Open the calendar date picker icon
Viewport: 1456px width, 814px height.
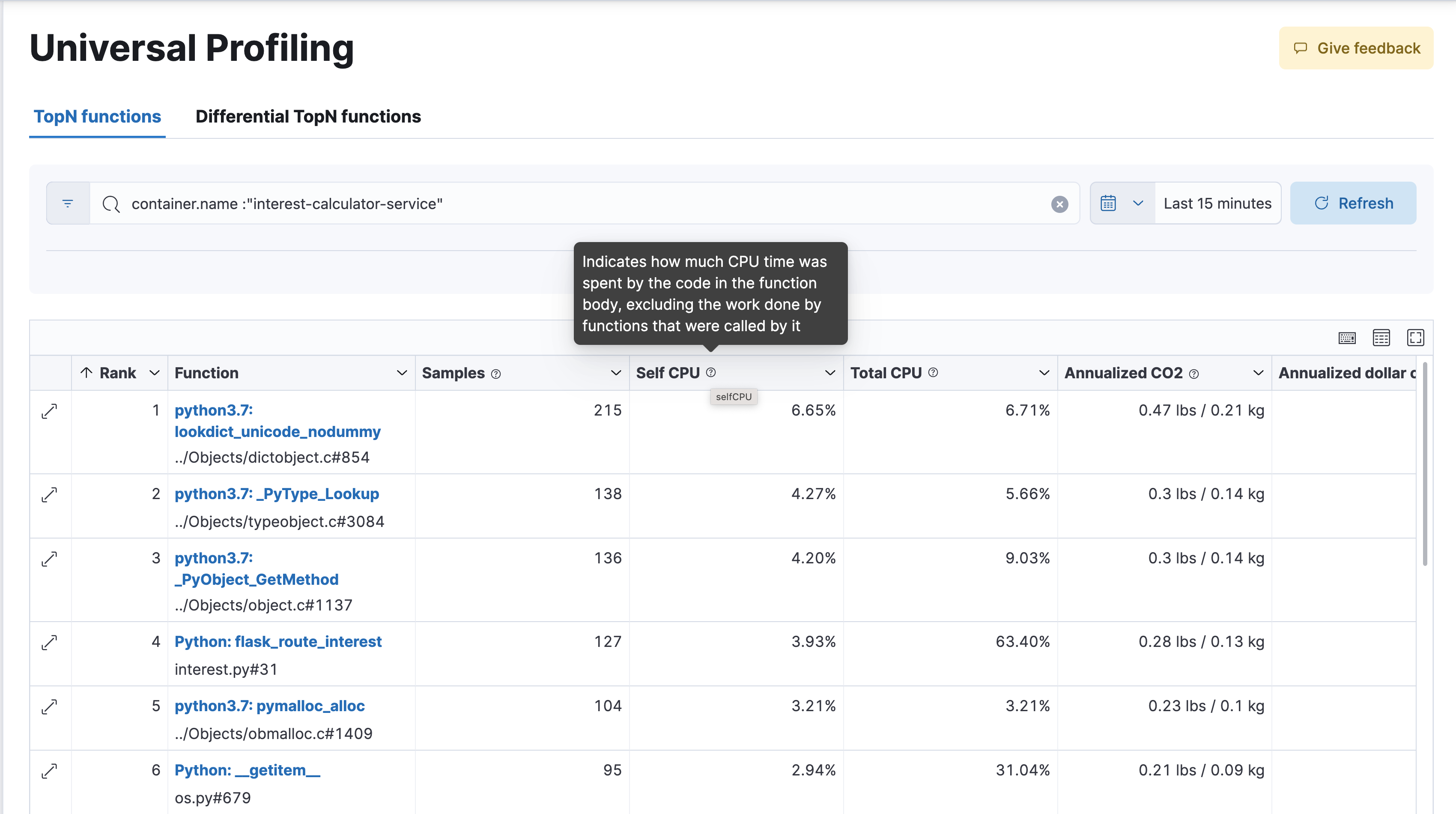(1108, 203)
